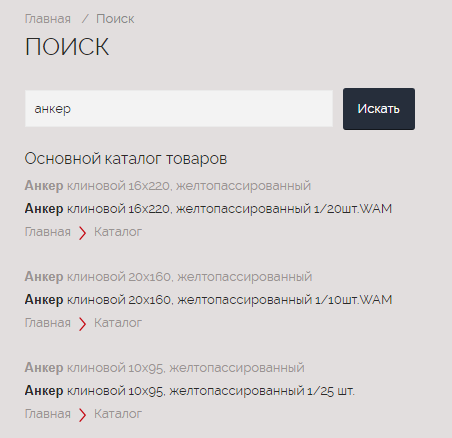Click Поиск in top breadcrumb
The image size is (452, 438).
pos(115,19)
